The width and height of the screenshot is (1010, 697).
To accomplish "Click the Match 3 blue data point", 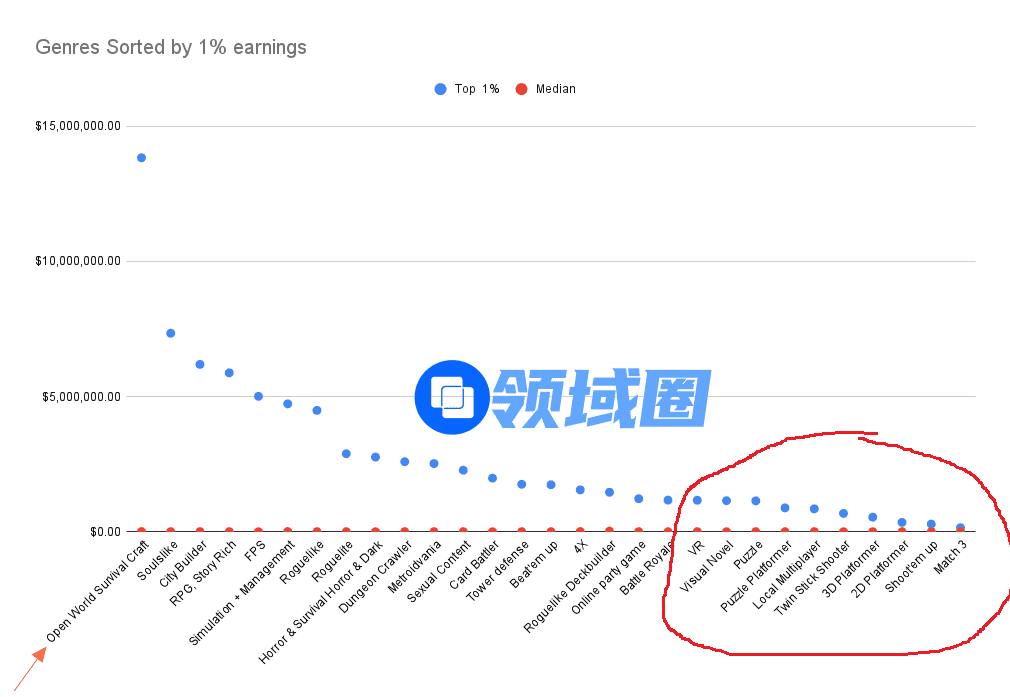I will (961, 527).
